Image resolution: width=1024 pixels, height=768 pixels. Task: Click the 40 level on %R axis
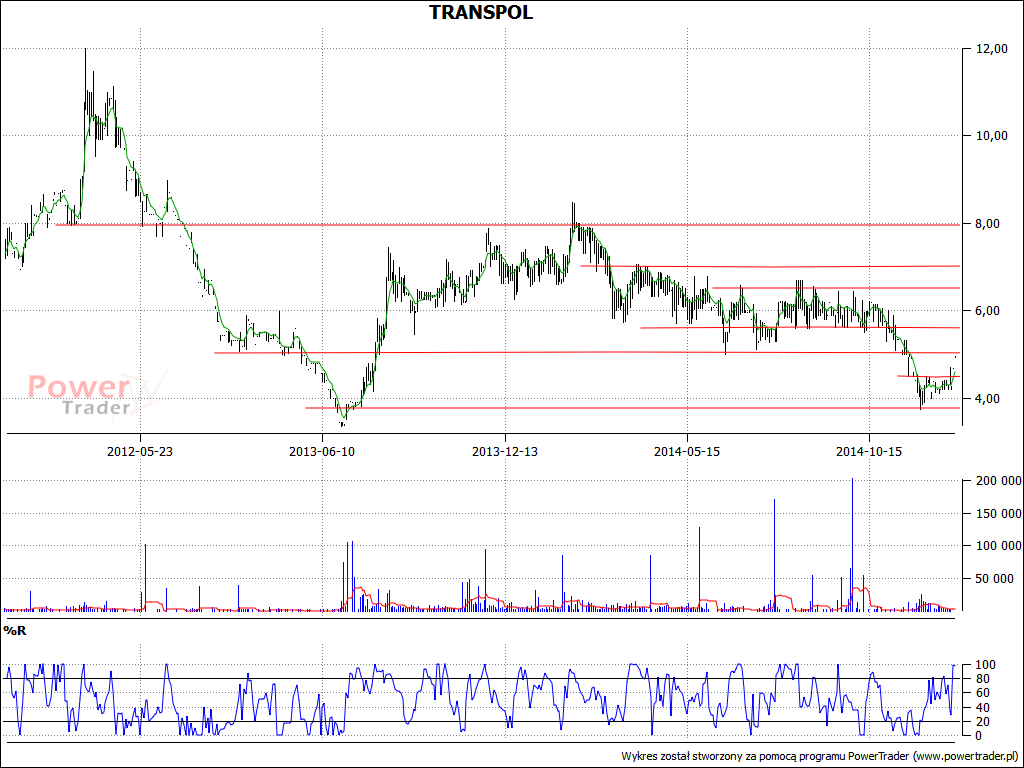point(983,708)
